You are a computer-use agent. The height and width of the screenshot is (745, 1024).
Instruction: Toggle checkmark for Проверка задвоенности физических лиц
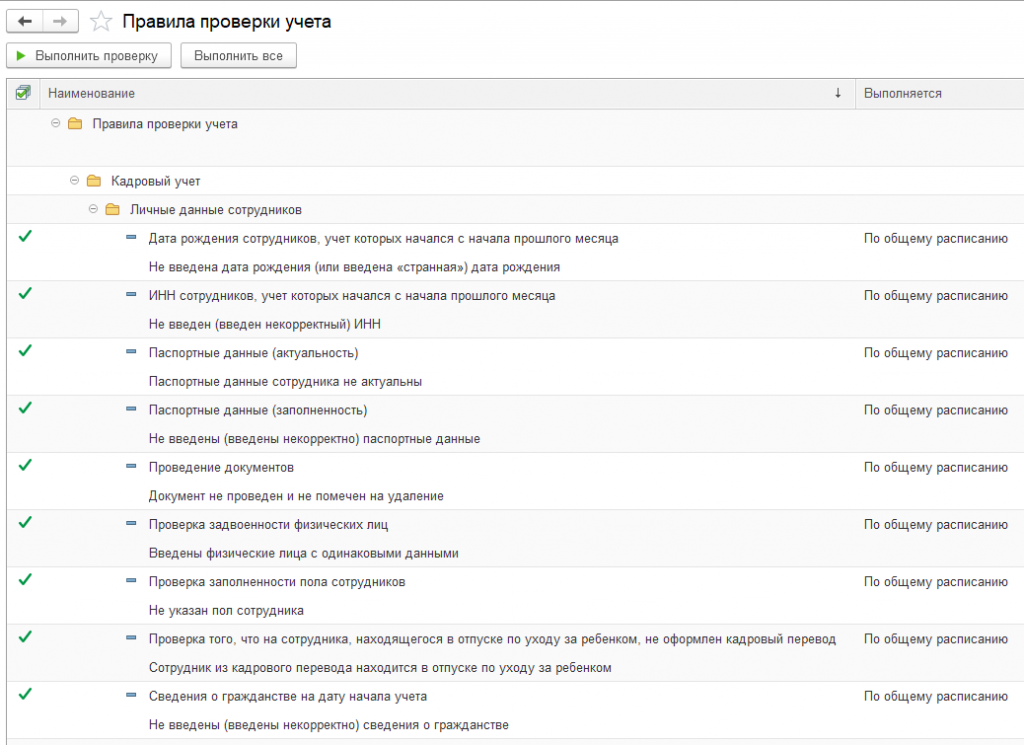pos(25,522)
